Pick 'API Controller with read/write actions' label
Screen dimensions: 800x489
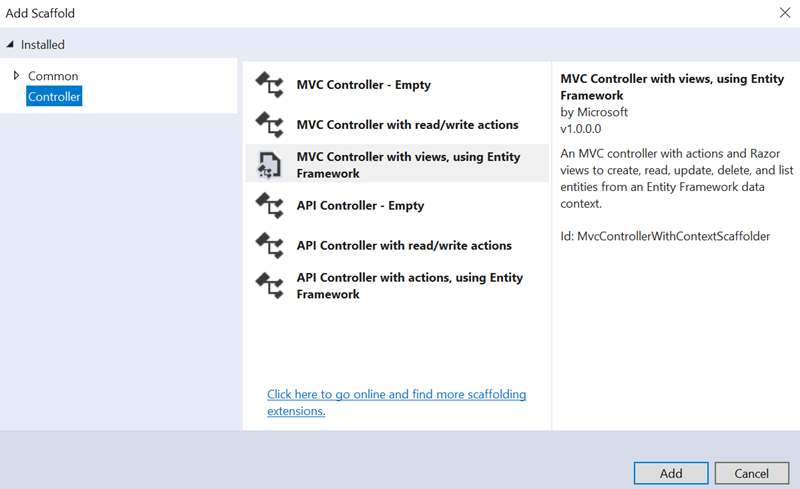point(404,245)
